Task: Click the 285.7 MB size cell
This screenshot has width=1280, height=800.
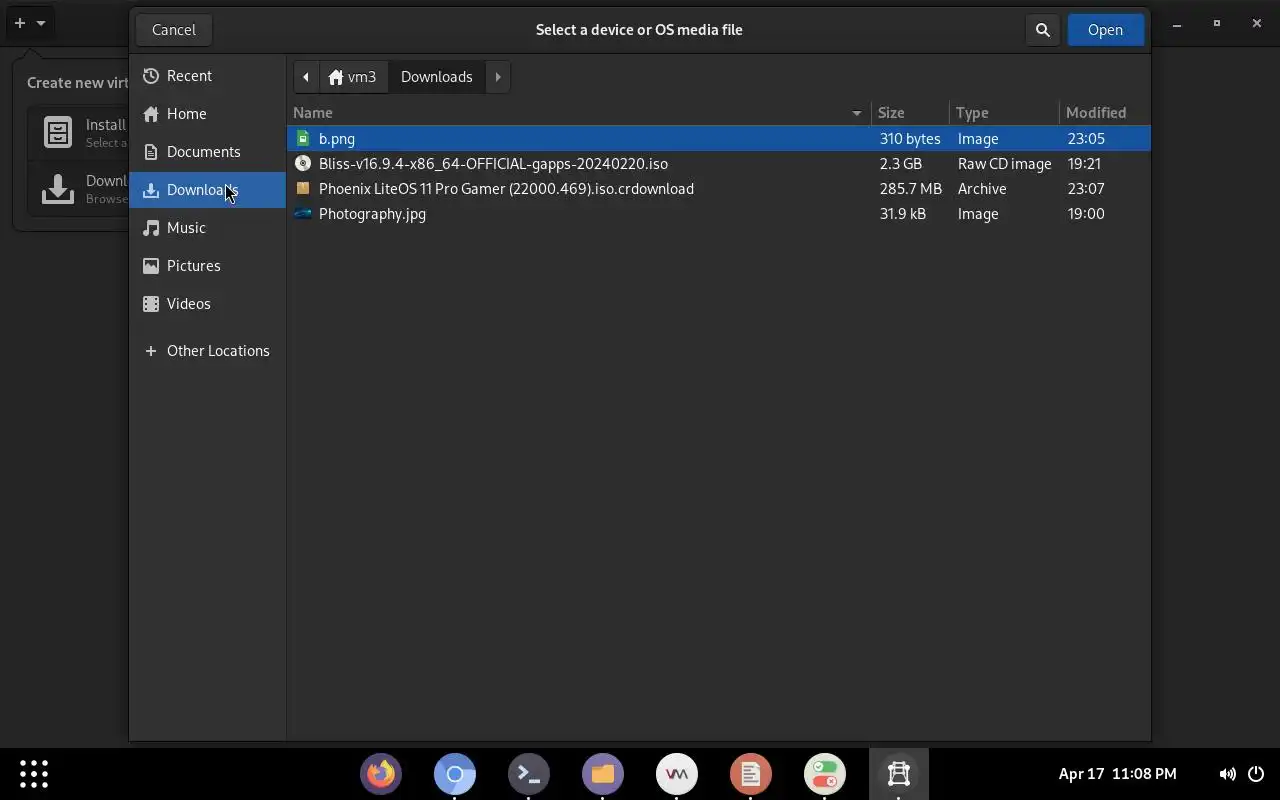Action: click(911, 189)
